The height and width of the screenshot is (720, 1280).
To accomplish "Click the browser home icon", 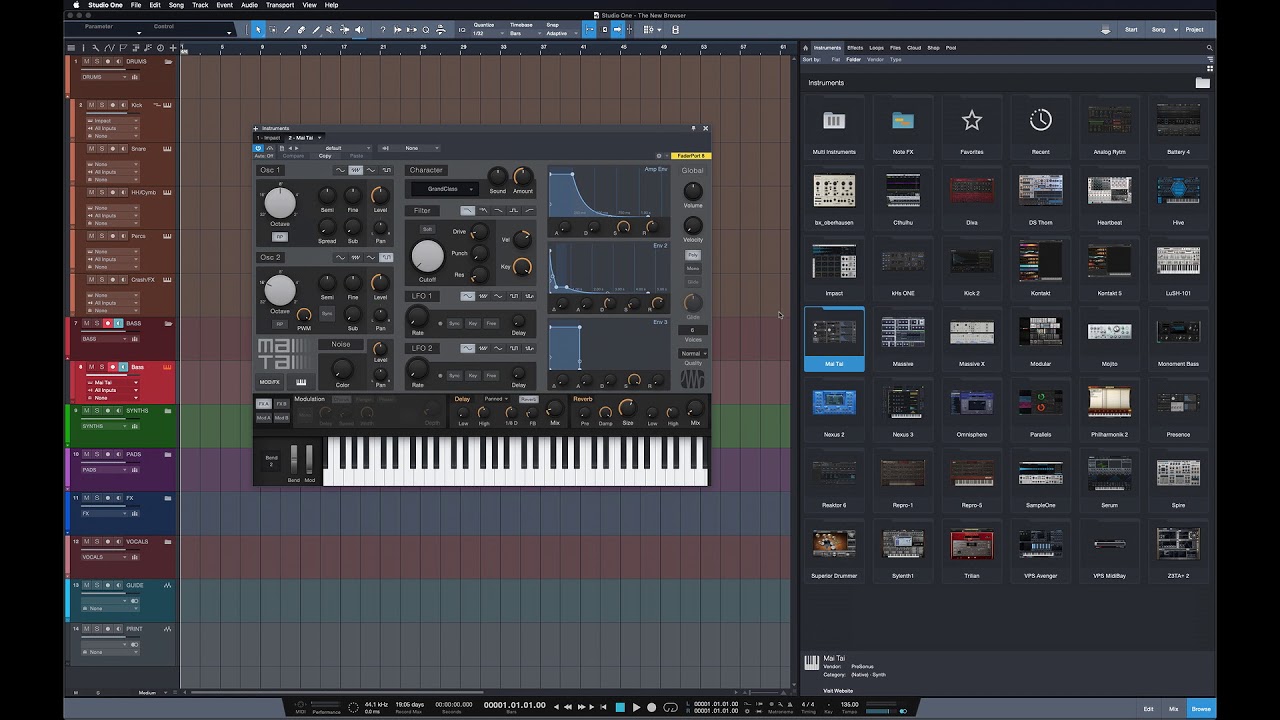I will [x=806, y=47].
